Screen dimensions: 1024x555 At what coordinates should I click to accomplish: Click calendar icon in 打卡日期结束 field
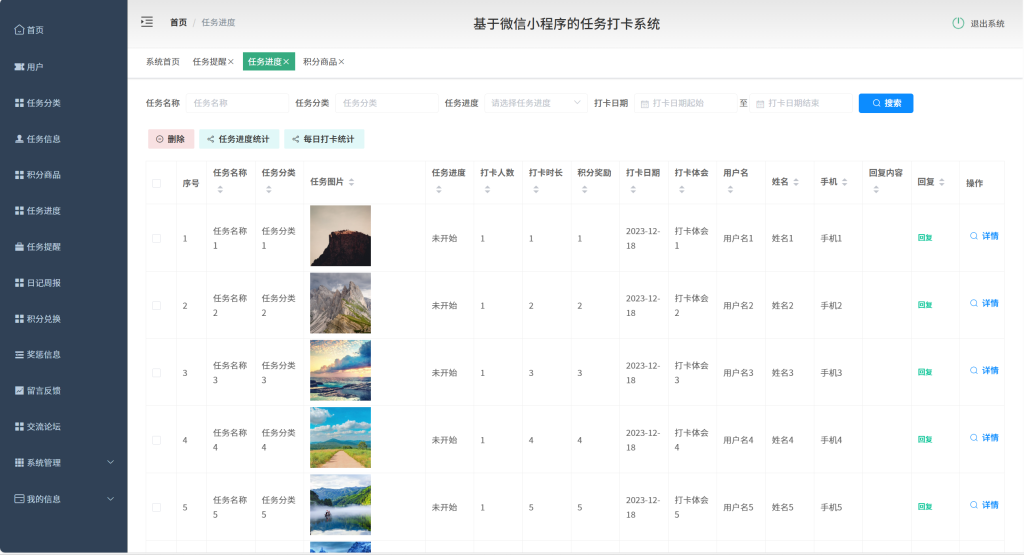760,104
